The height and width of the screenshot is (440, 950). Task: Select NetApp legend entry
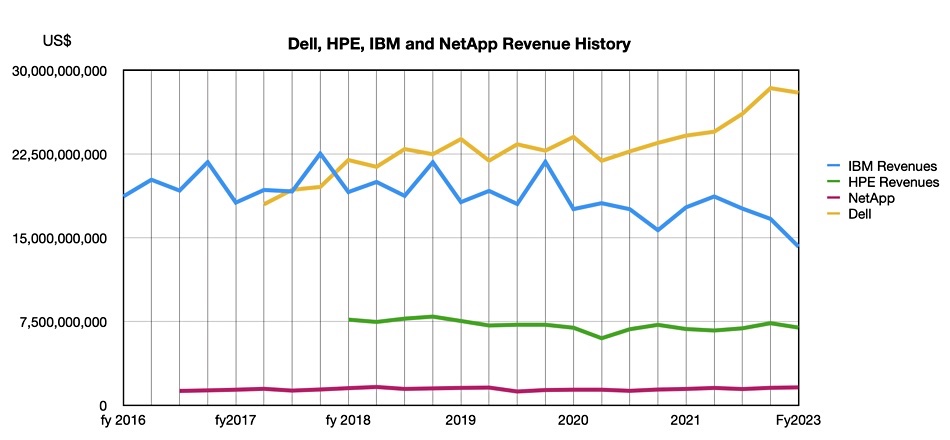point(860,198)
